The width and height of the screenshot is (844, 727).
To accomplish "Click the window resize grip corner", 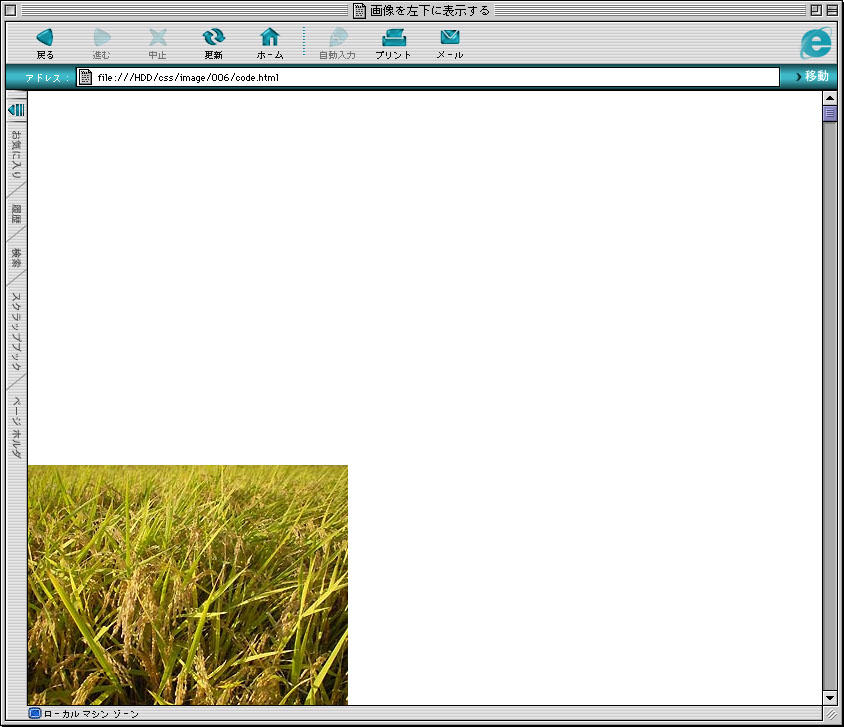I will click(x=831, y=715).
